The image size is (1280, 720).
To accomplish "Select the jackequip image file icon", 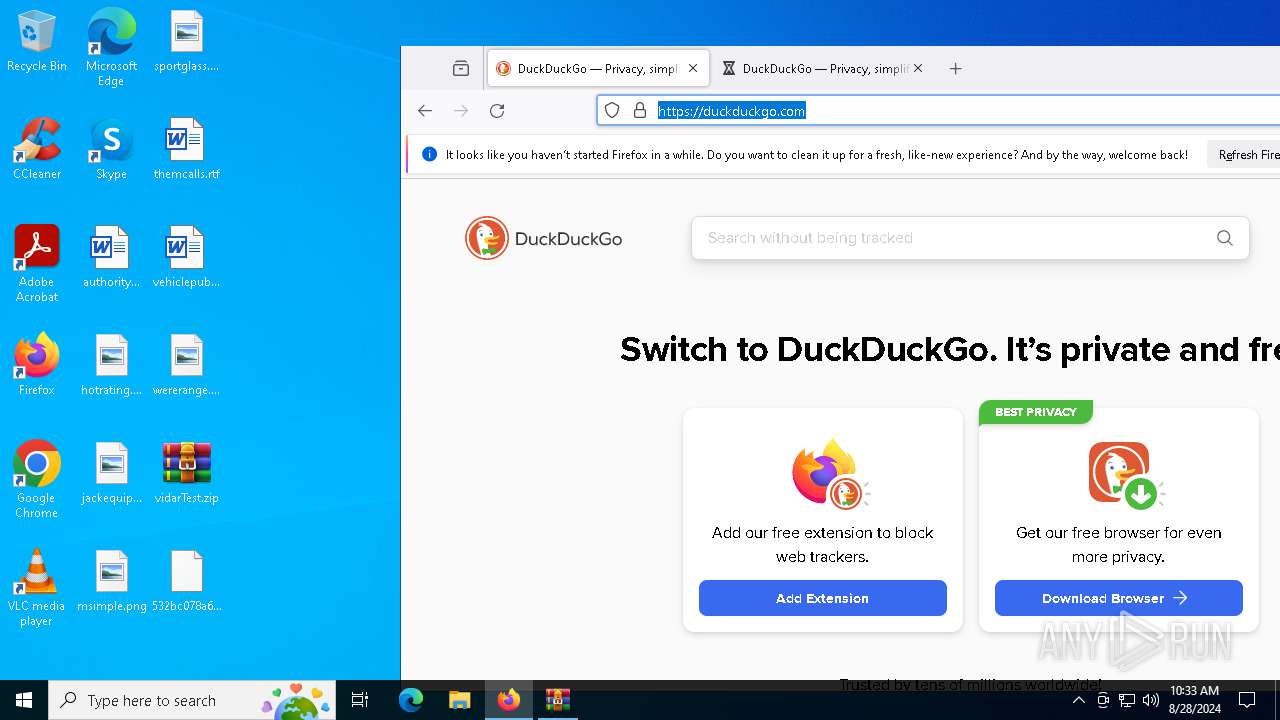I will [111, 474].
